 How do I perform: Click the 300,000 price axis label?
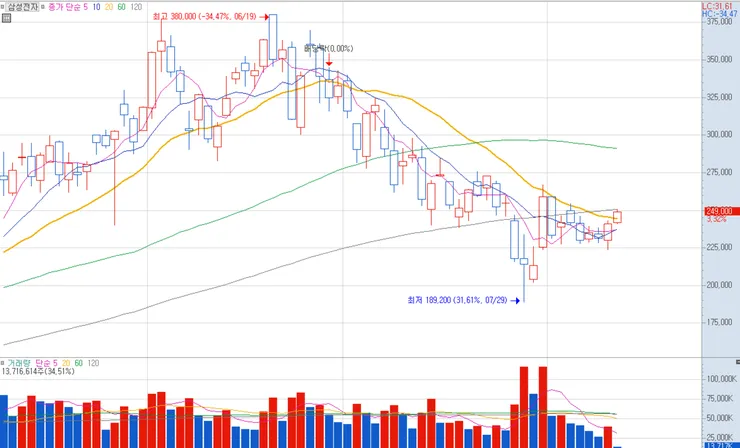click(719, 135)
